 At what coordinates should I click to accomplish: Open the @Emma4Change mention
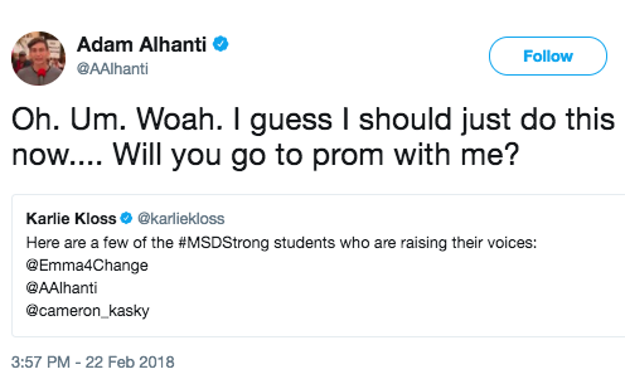coord(87,265)
